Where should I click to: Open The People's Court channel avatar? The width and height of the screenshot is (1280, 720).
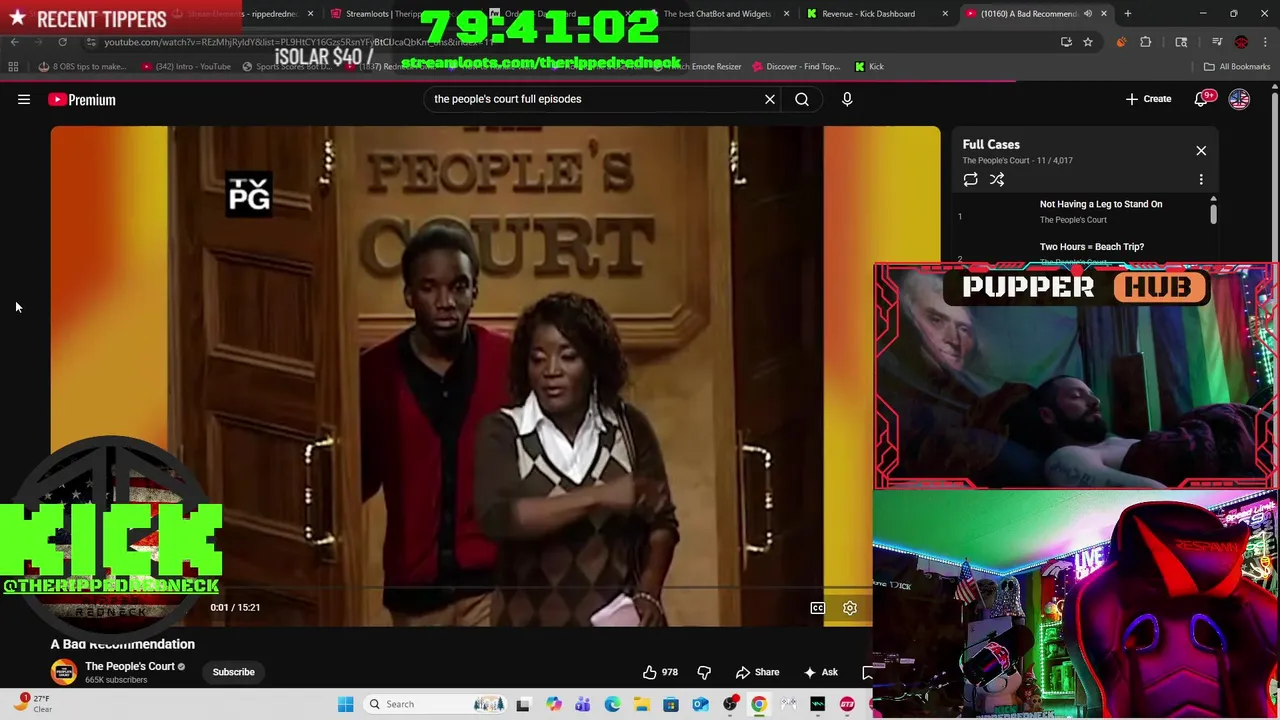point(64,672)
